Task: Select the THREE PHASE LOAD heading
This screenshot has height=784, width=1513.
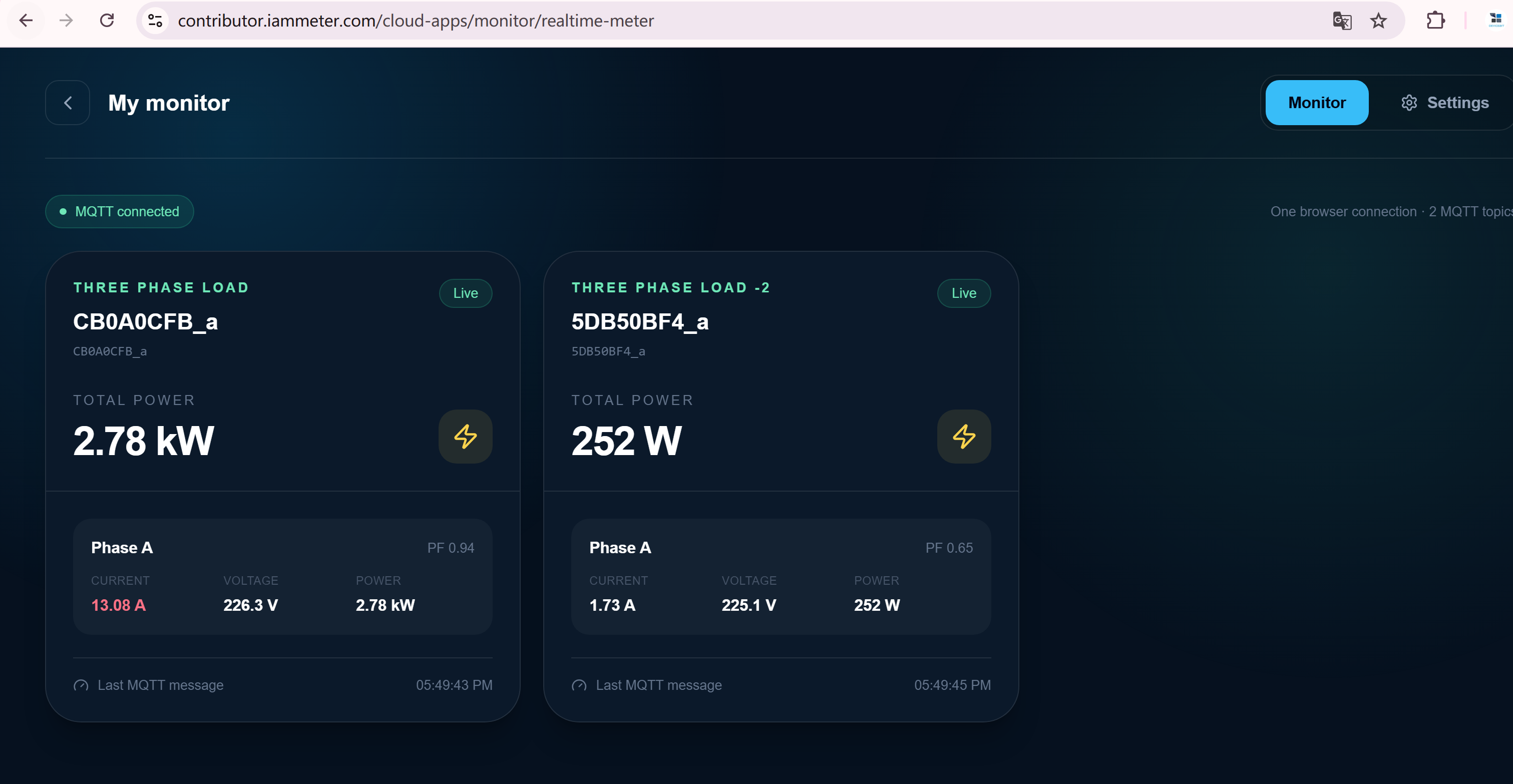Action: pyautogui.click(x=161, y=288)
